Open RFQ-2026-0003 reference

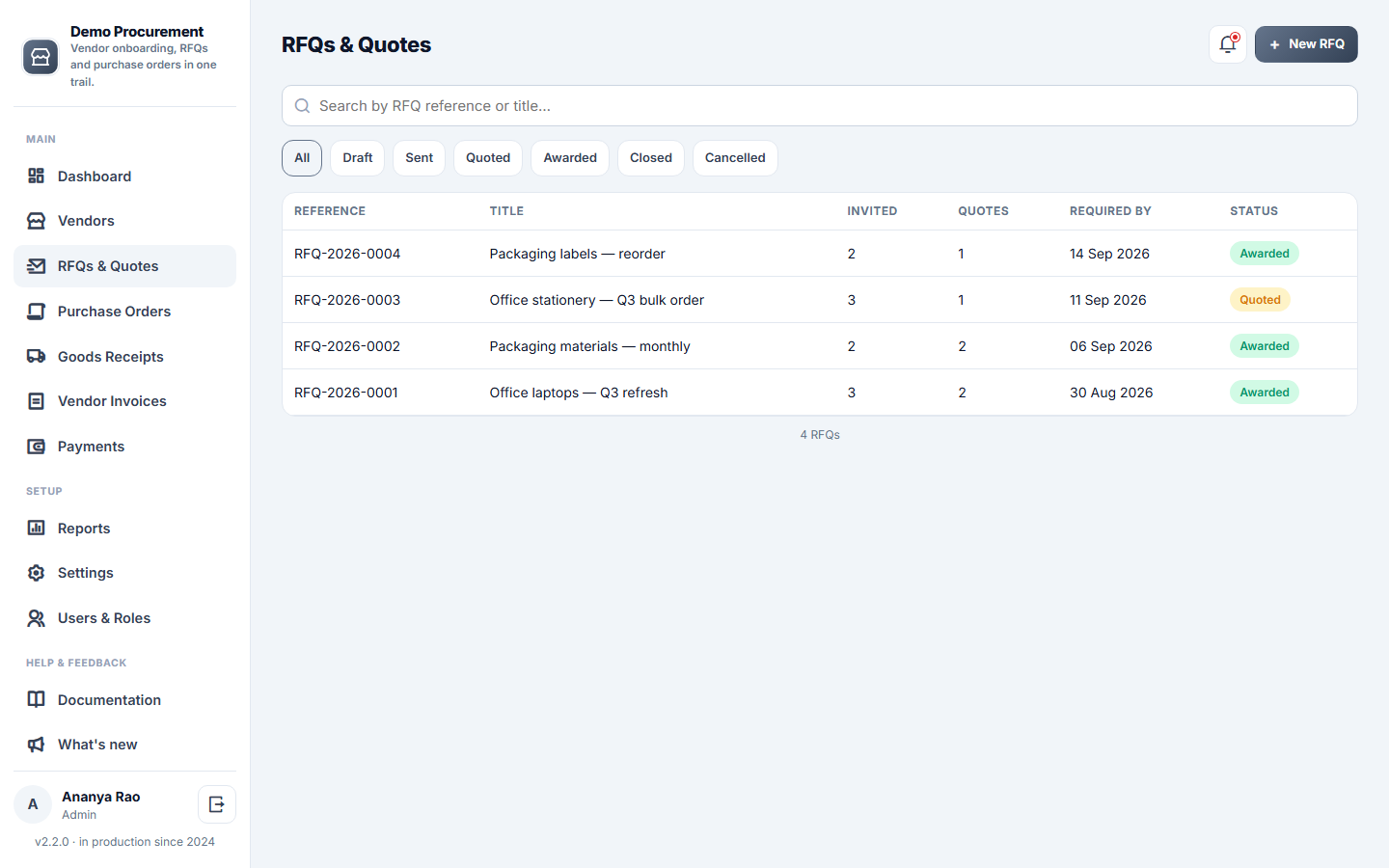click(x=347, y=300)
